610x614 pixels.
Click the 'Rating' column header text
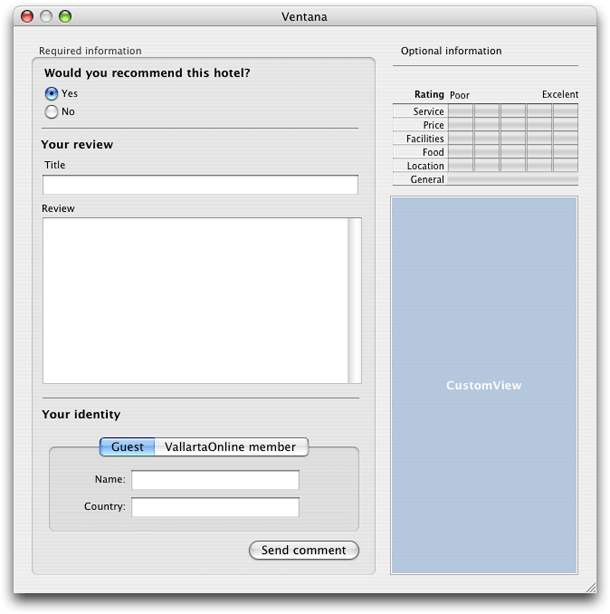[429, 94]
